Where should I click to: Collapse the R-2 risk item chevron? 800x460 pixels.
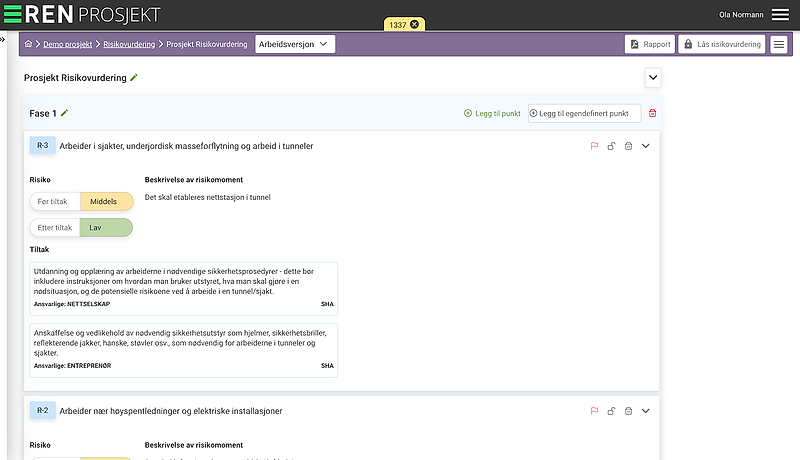point(645,411)
